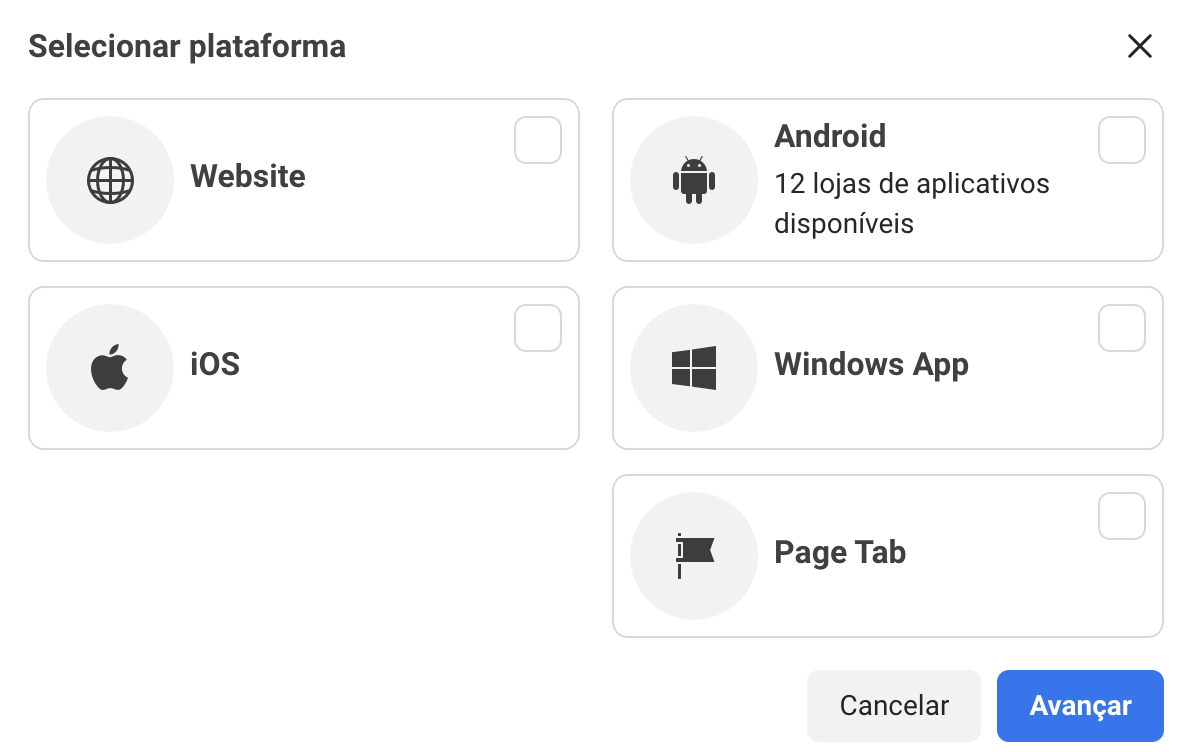Click the Page Tab label text

point(840,552)
